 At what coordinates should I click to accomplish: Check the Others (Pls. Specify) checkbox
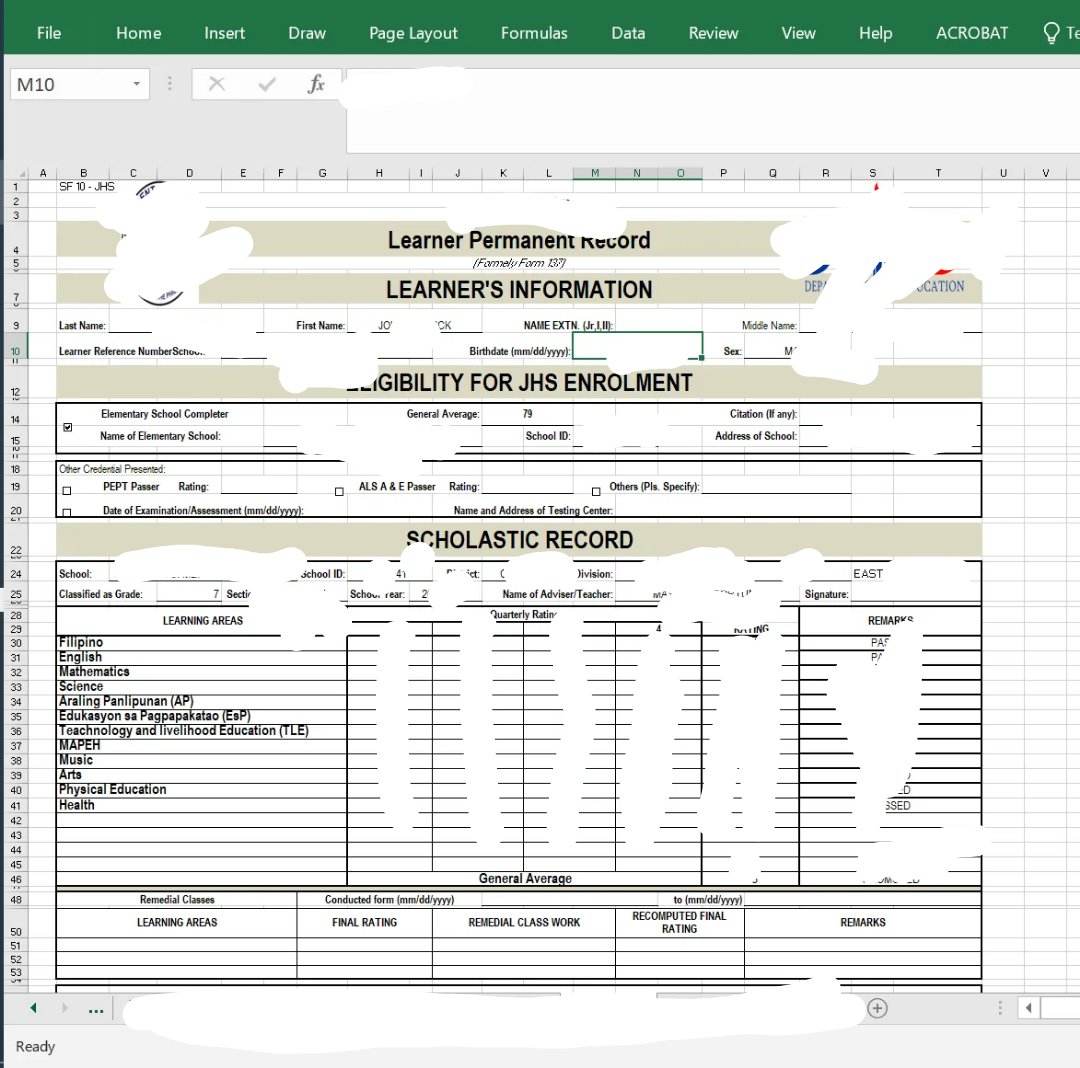pyautogui.click(x=596, y=492)
